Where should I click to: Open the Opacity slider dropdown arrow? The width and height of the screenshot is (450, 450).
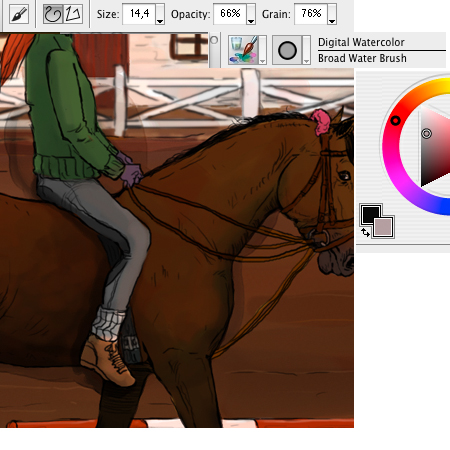pos(251,14)
